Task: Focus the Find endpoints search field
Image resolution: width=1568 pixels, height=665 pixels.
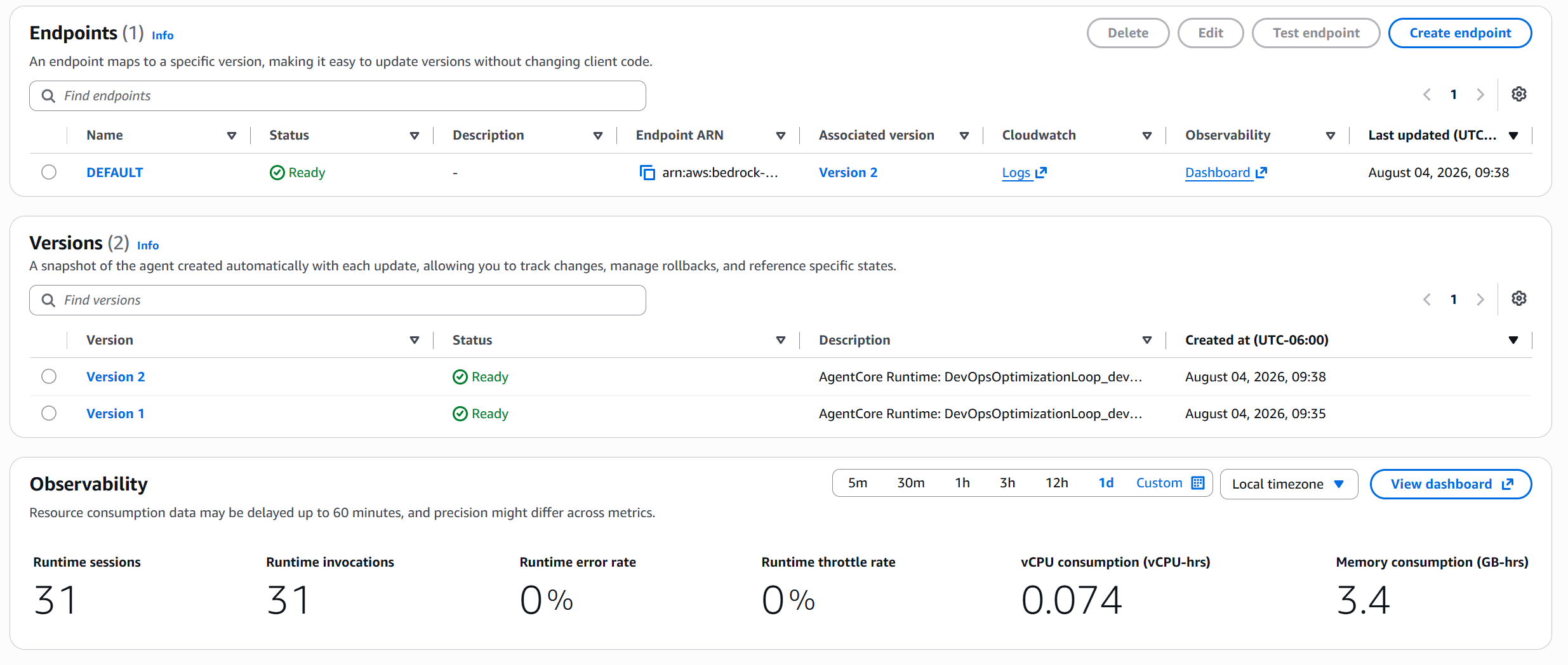Action: 338,96
